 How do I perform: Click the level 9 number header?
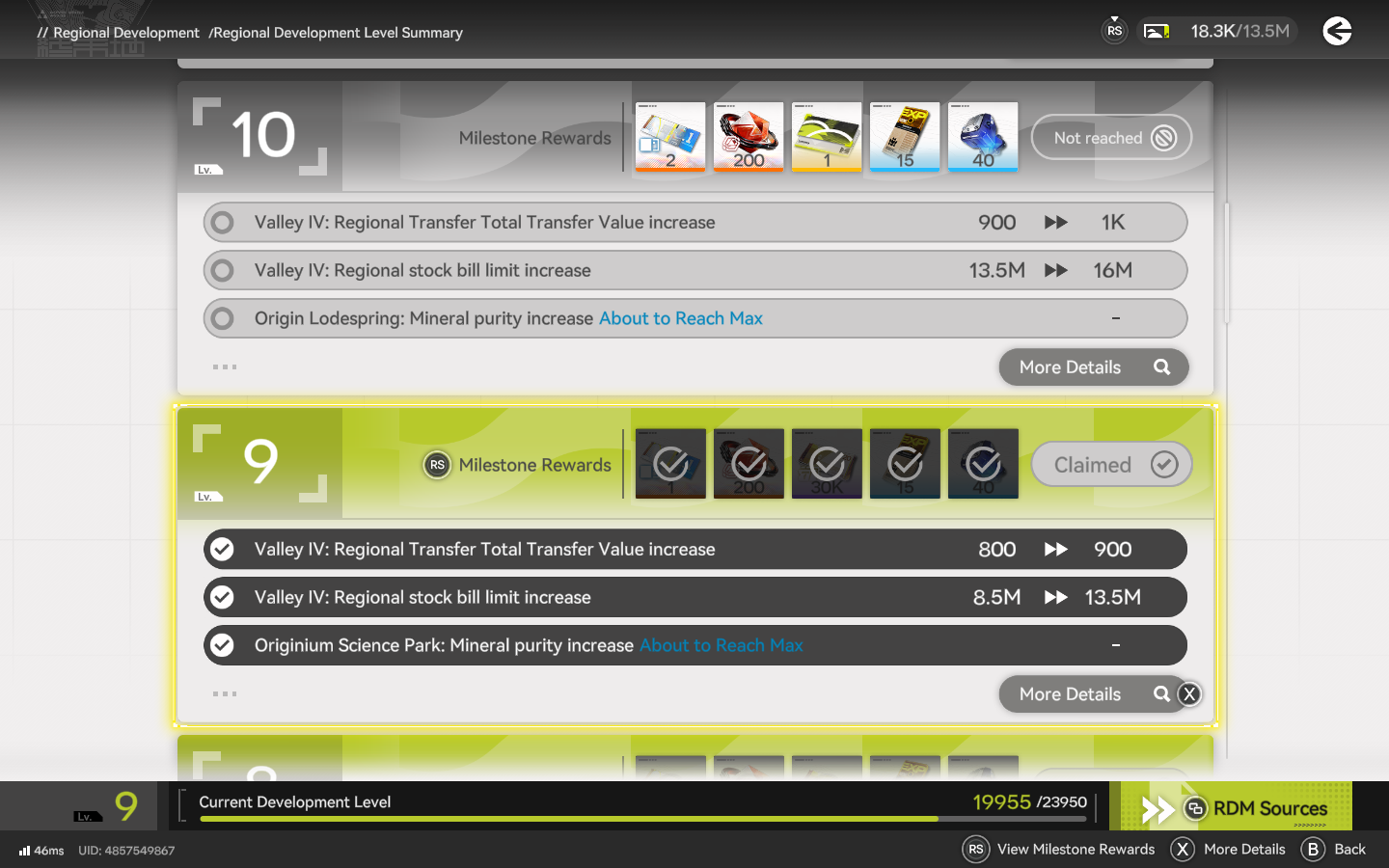point(260,463)
